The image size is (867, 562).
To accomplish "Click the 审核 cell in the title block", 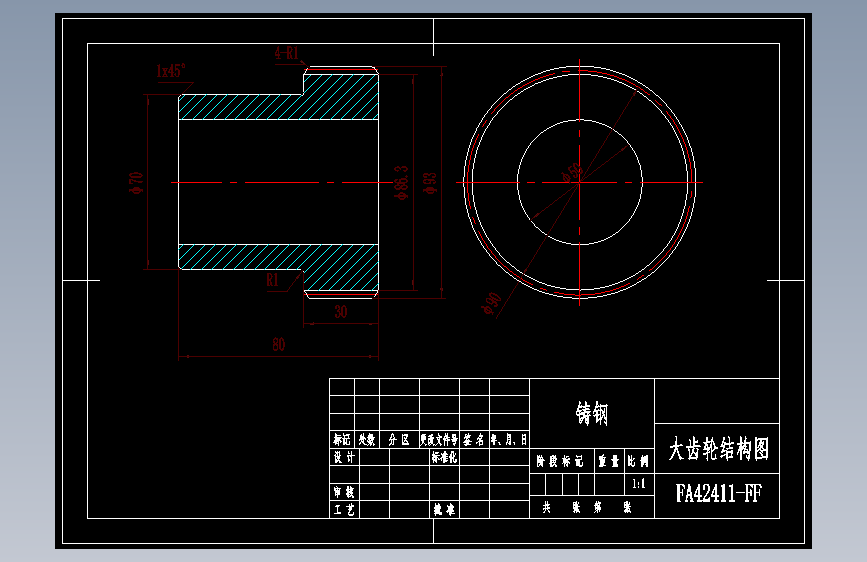I will 344,492.
